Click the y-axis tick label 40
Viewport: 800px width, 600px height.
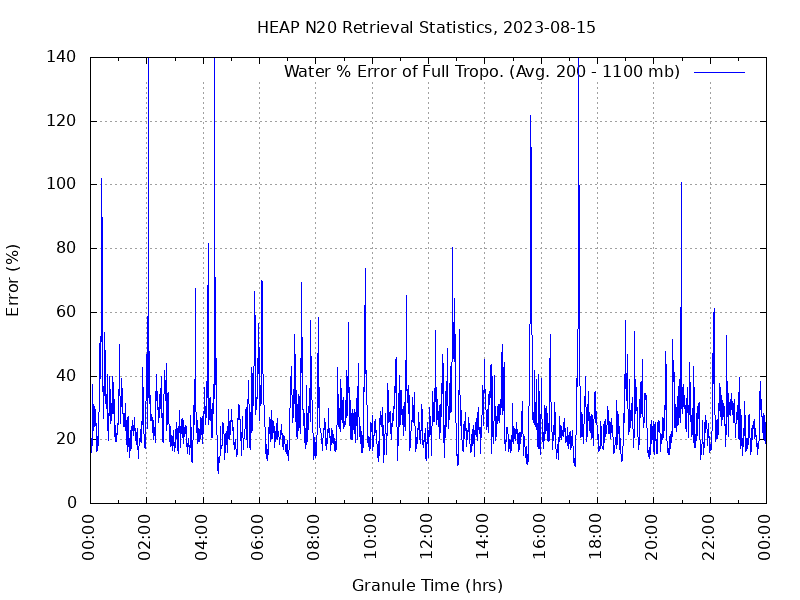point(66,376)
